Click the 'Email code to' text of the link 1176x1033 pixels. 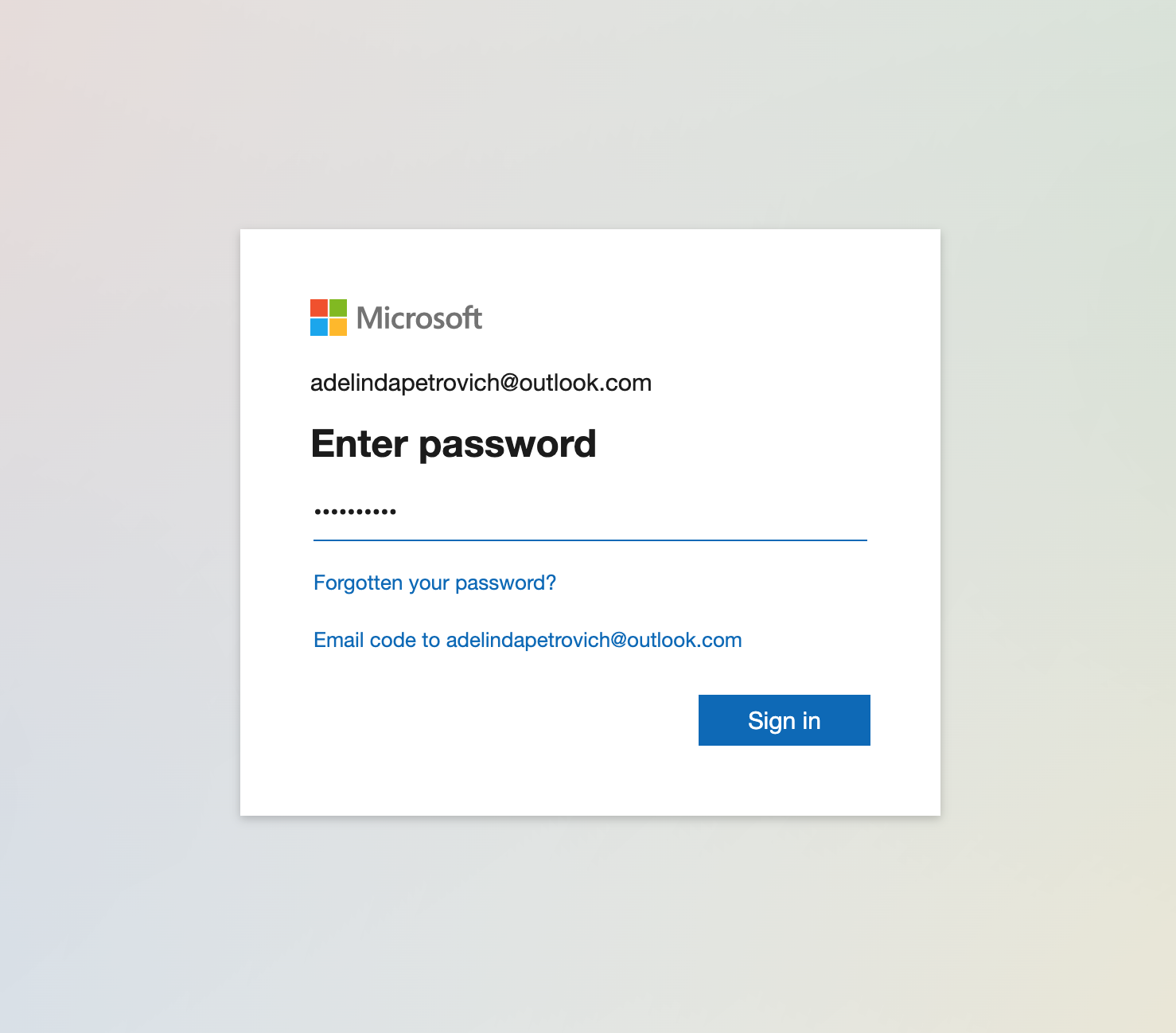377,641
